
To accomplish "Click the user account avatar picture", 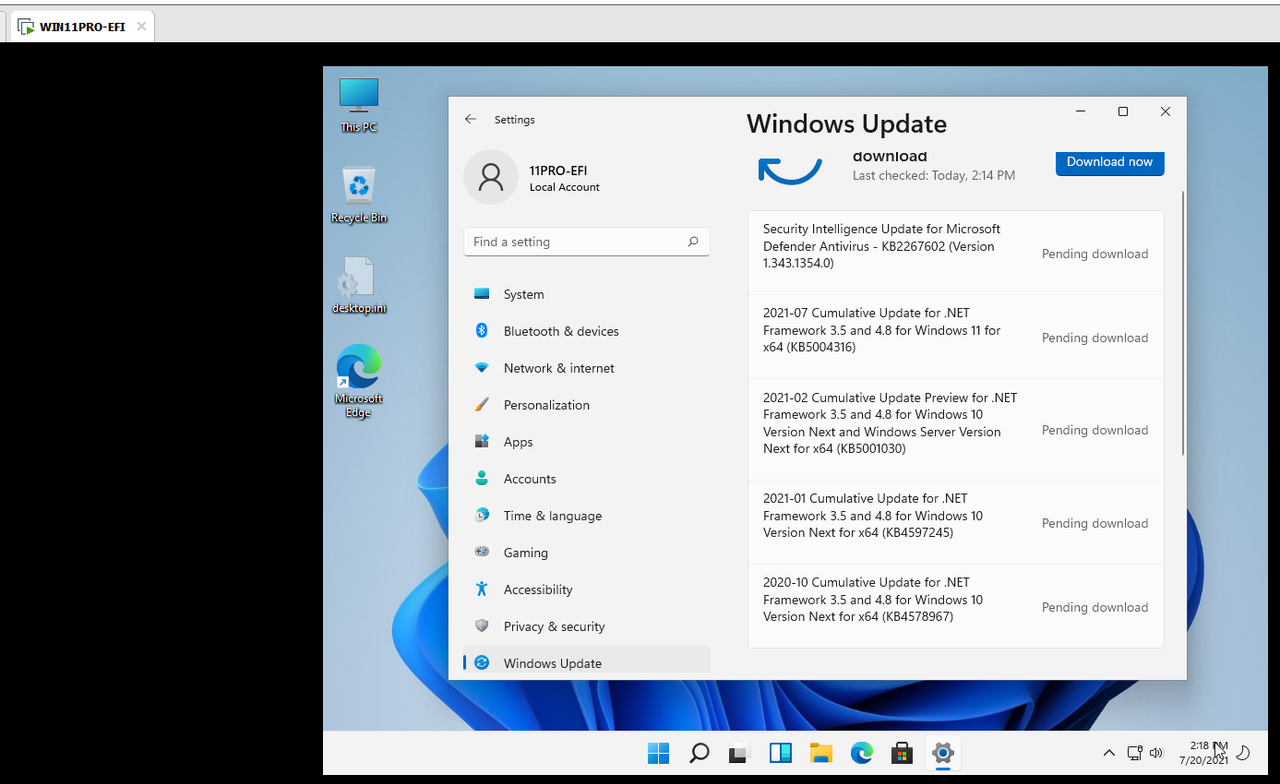I will [x=491, y=177].
